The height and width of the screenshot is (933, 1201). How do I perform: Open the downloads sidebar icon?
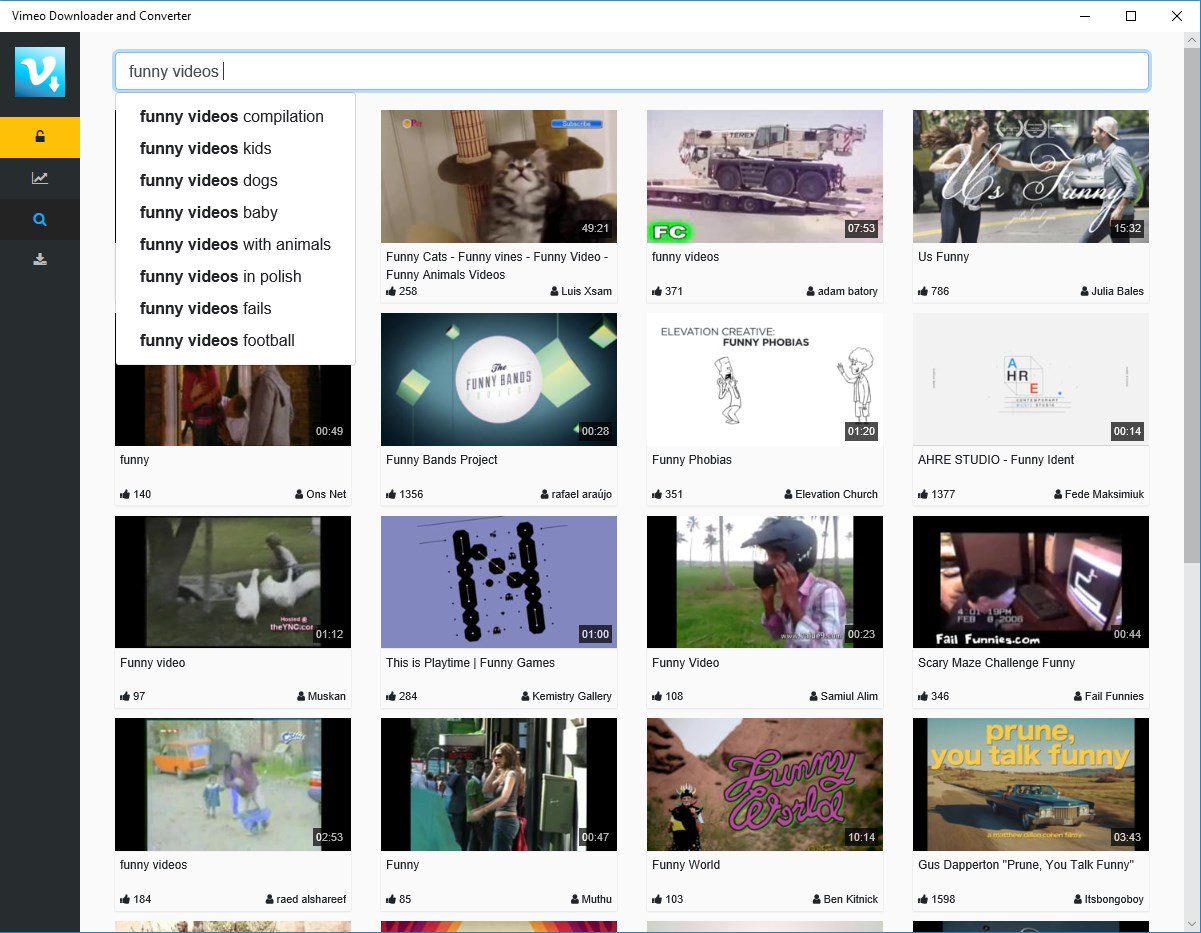[x=40, y=260]
